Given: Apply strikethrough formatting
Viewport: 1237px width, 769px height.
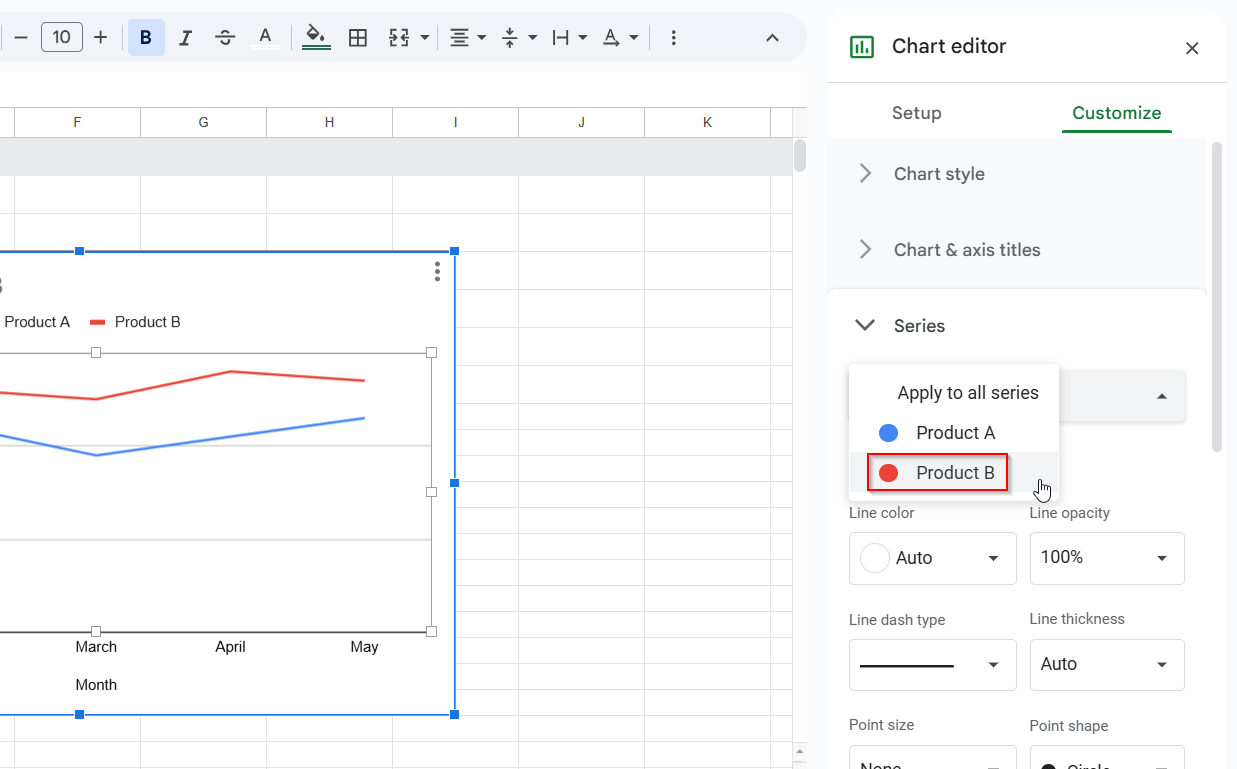Looking at the screenshot, I should (x=225, y=38).
